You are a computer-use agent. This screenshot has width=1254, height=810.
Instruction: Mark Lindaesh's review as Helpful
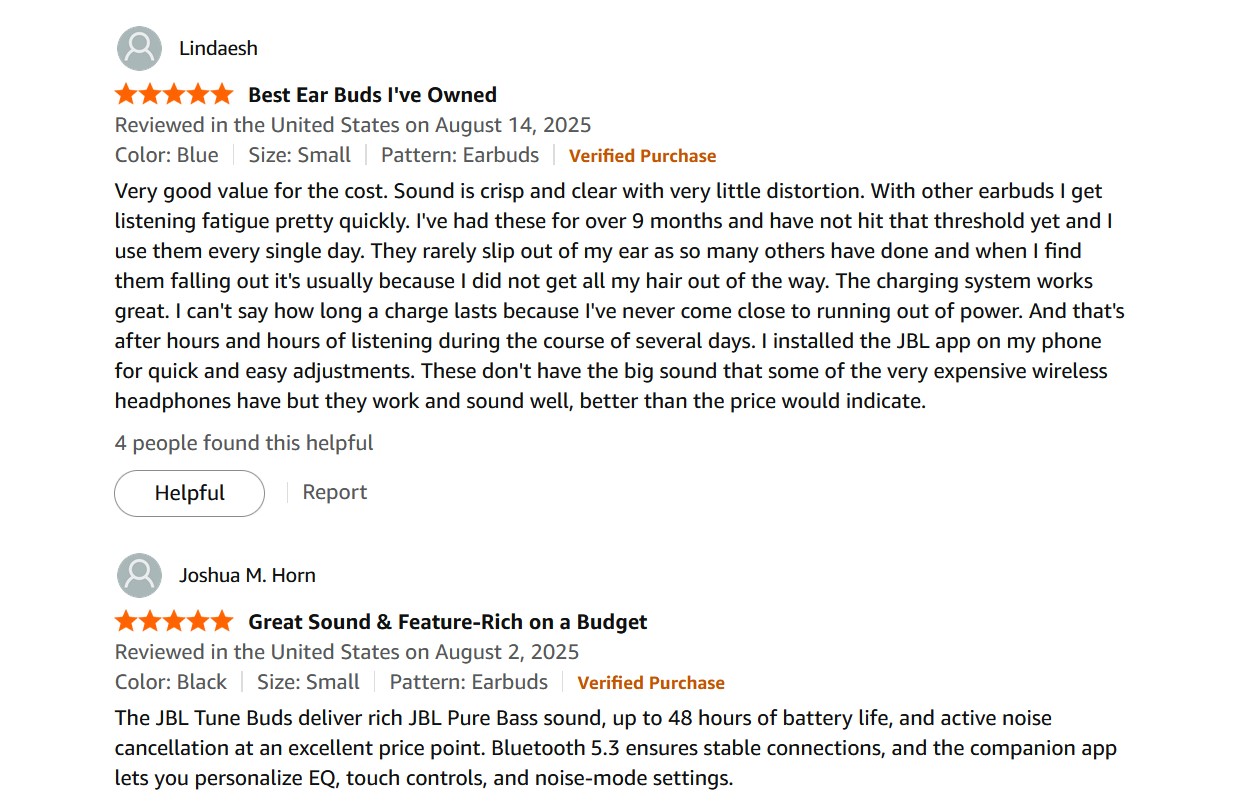[189, 493]
